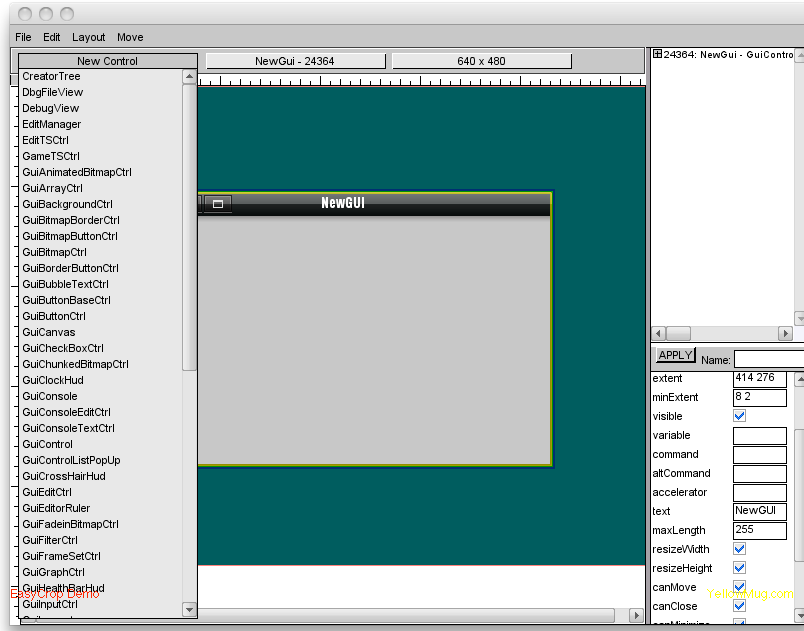The image size is (804, 631).
Task: Open the Layout menu
Action: coord(89,37)
